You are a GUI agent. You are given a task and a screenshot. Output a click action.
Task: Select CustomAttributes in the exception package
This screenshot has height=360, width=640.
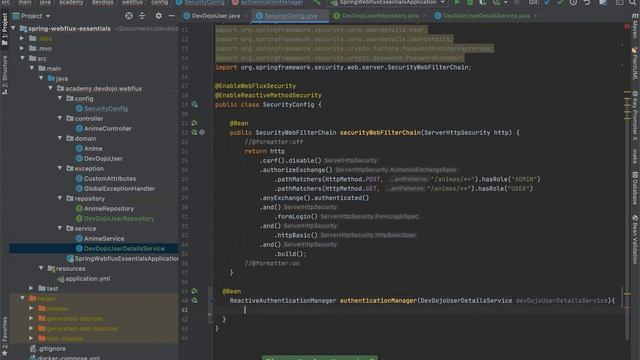coord(110,178)
